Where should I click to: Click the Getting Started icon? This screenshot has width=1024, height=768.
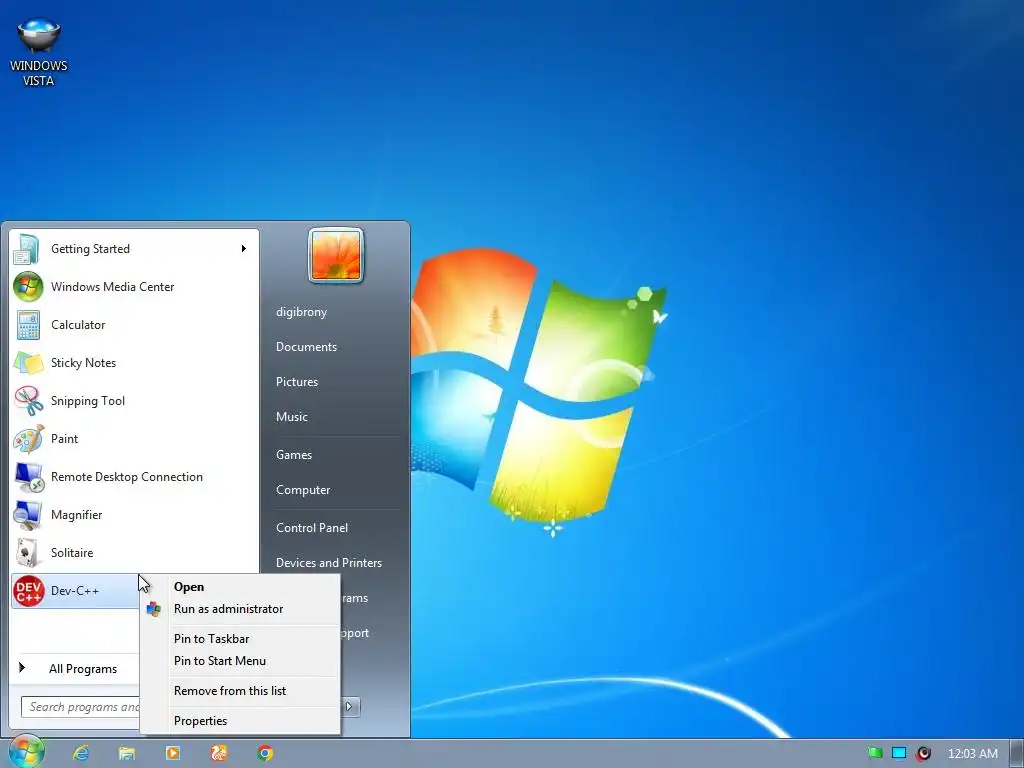[28, 249]
